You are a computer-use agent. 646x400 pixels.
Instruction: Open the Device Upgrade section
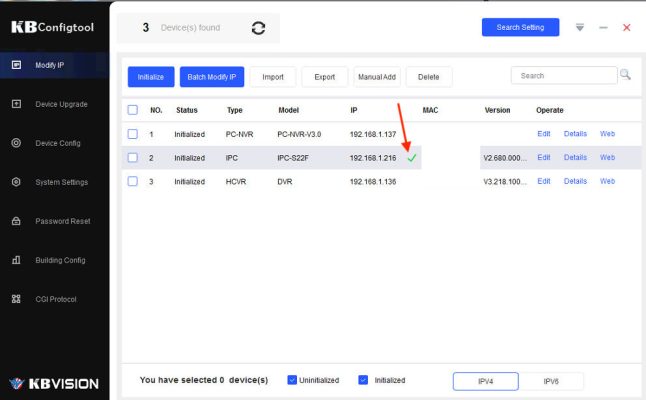[x=61, y=104]
